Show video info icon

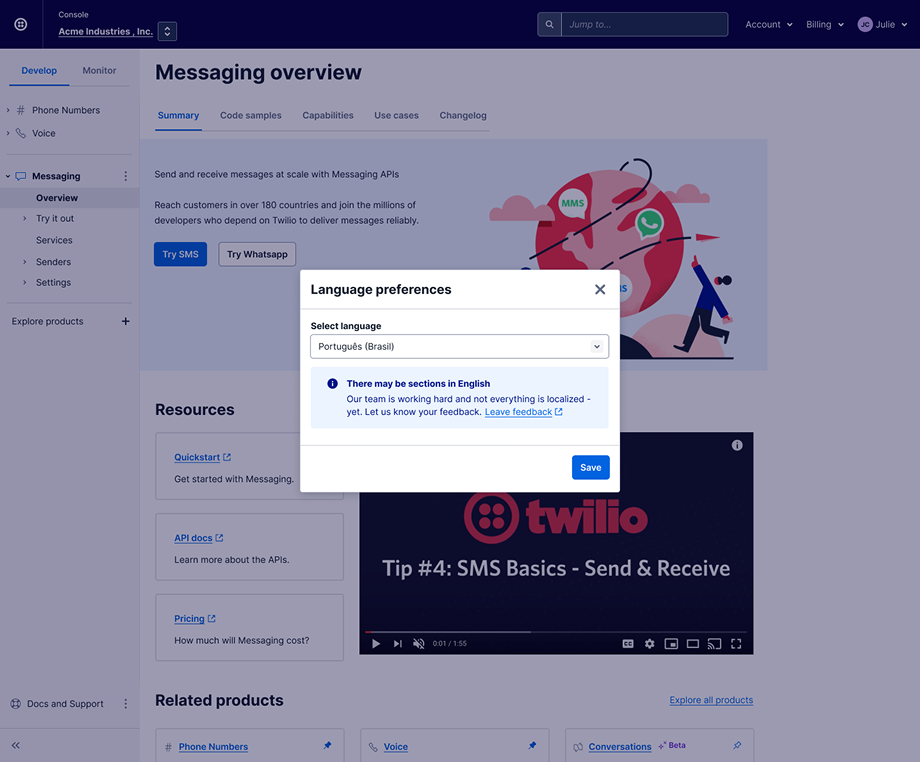coord(737,445)
